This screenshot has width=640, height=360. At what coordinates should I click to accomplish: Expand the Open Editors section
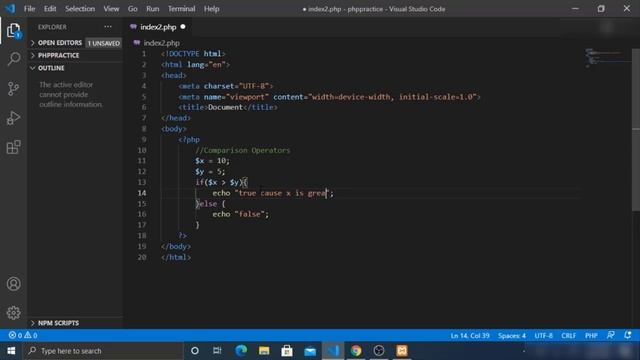click(x=76, y=43)
